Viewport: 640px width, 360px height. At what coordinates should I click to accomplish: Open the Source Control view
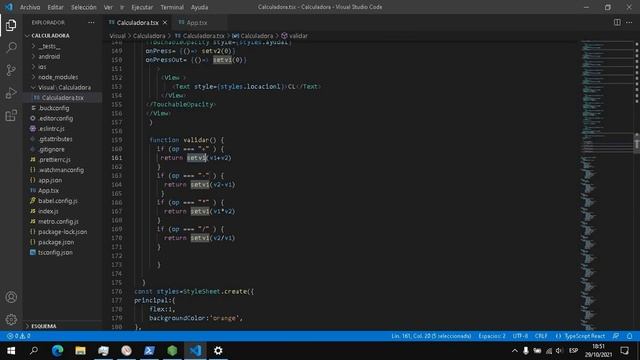pos(11,70)
